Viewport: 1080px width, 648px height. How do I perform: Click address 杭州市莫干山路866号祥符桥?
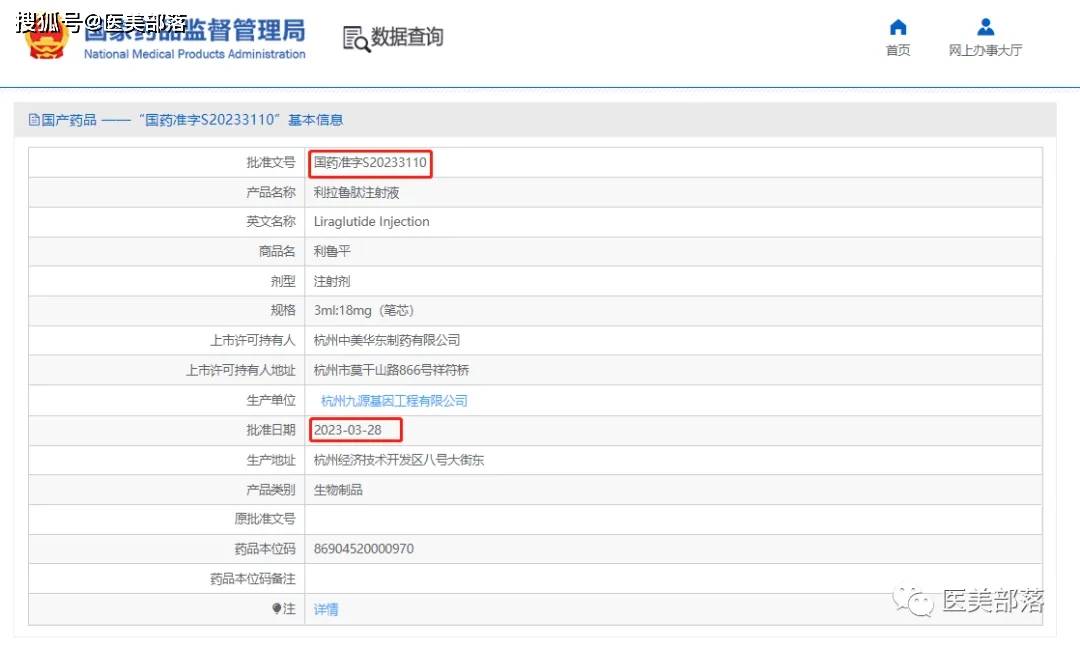pos(391,370)
